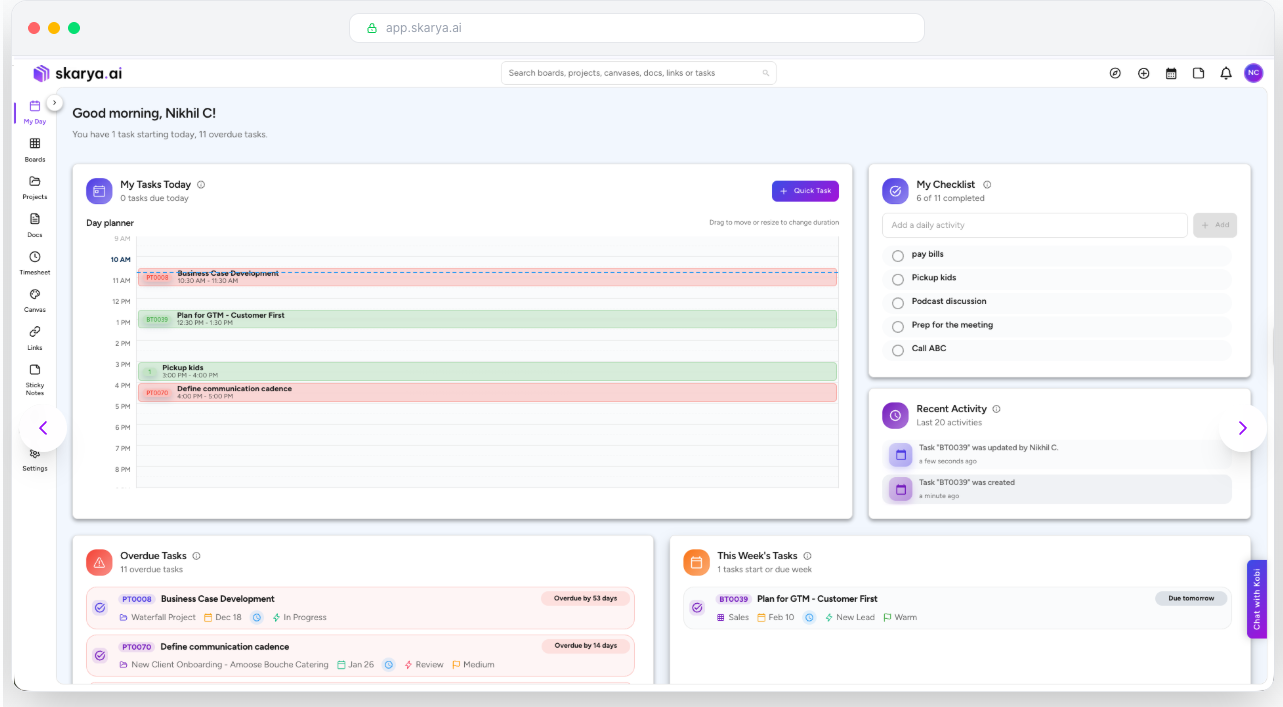
Task: Click clock icon on Business Case Development overdue row
Action: point(257,617)
